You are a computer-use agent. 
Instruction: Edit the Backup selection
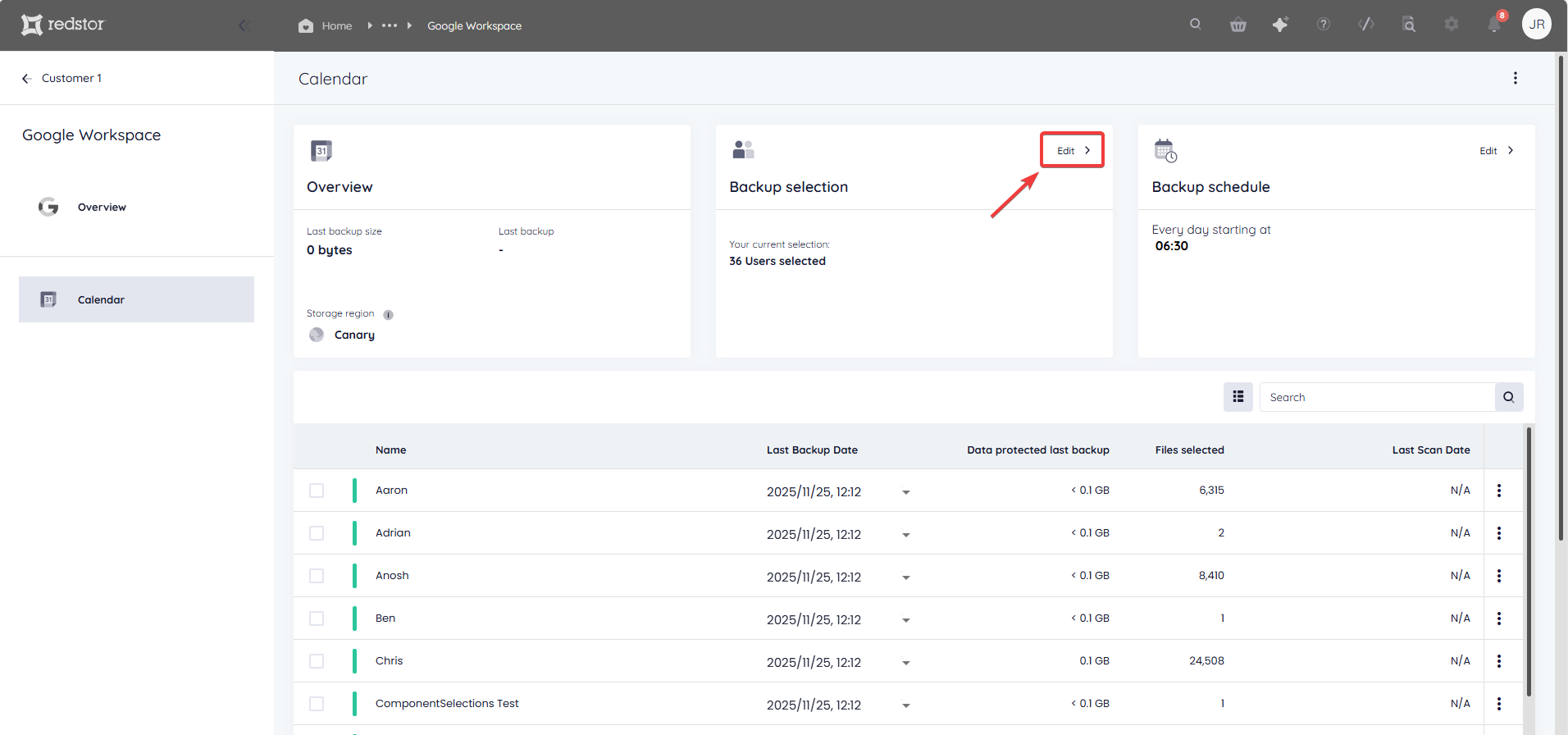tap(1073, 150)
